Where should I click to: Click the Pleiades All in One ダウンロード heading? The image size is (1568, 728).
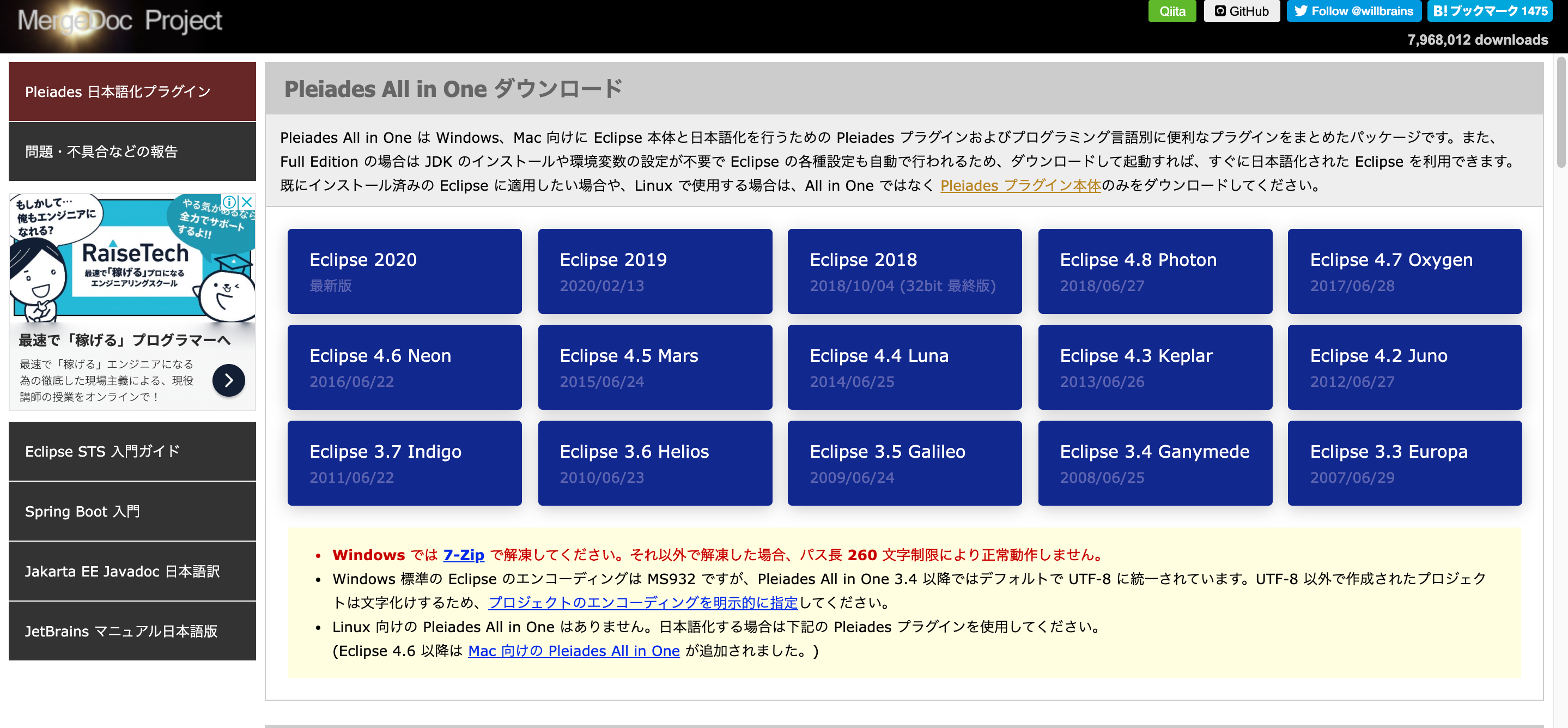click(453, 89)
